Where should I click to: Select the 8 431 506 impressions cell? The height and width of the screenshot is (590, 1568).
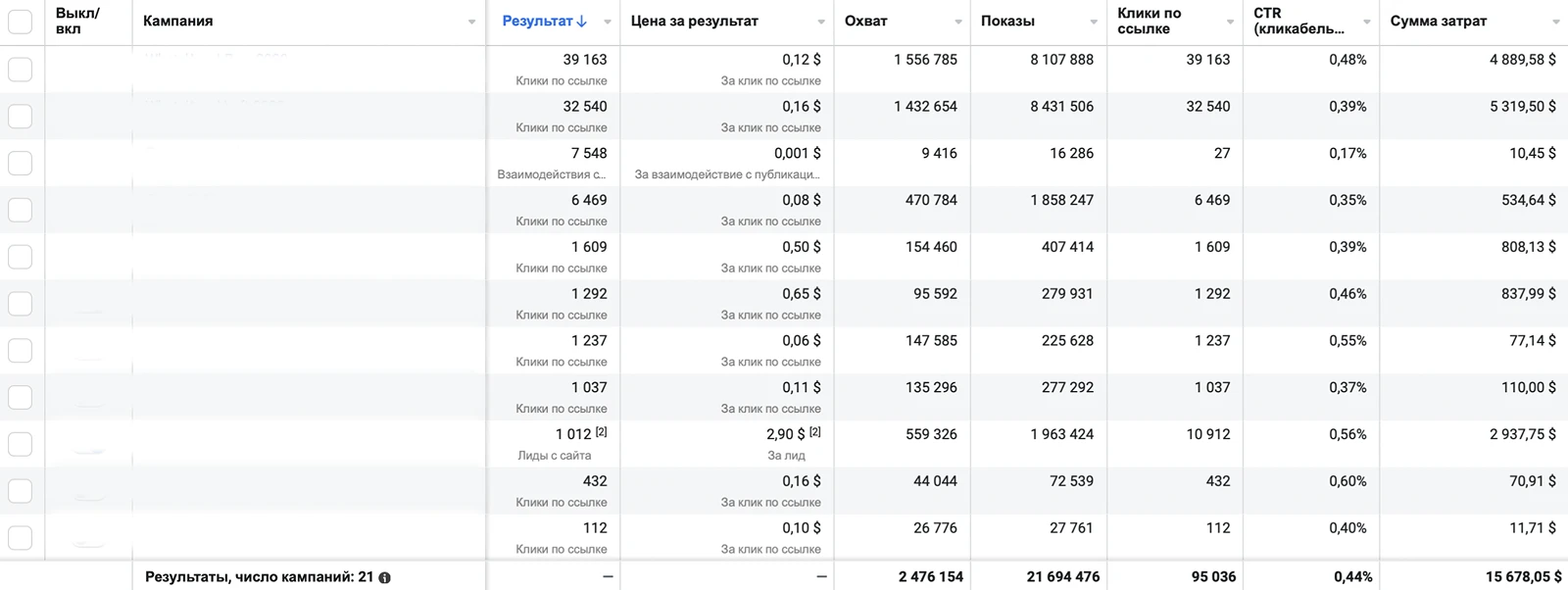click(x=1061, y=107)
